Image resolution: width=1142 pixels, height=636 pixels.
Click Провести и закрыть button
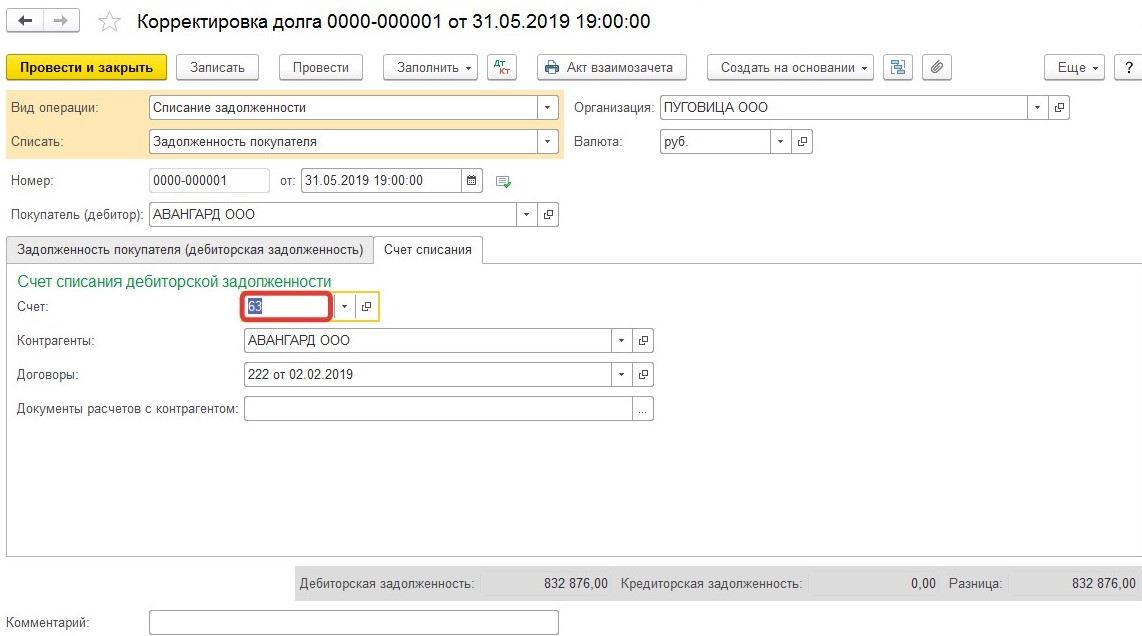tap(86, 67)
